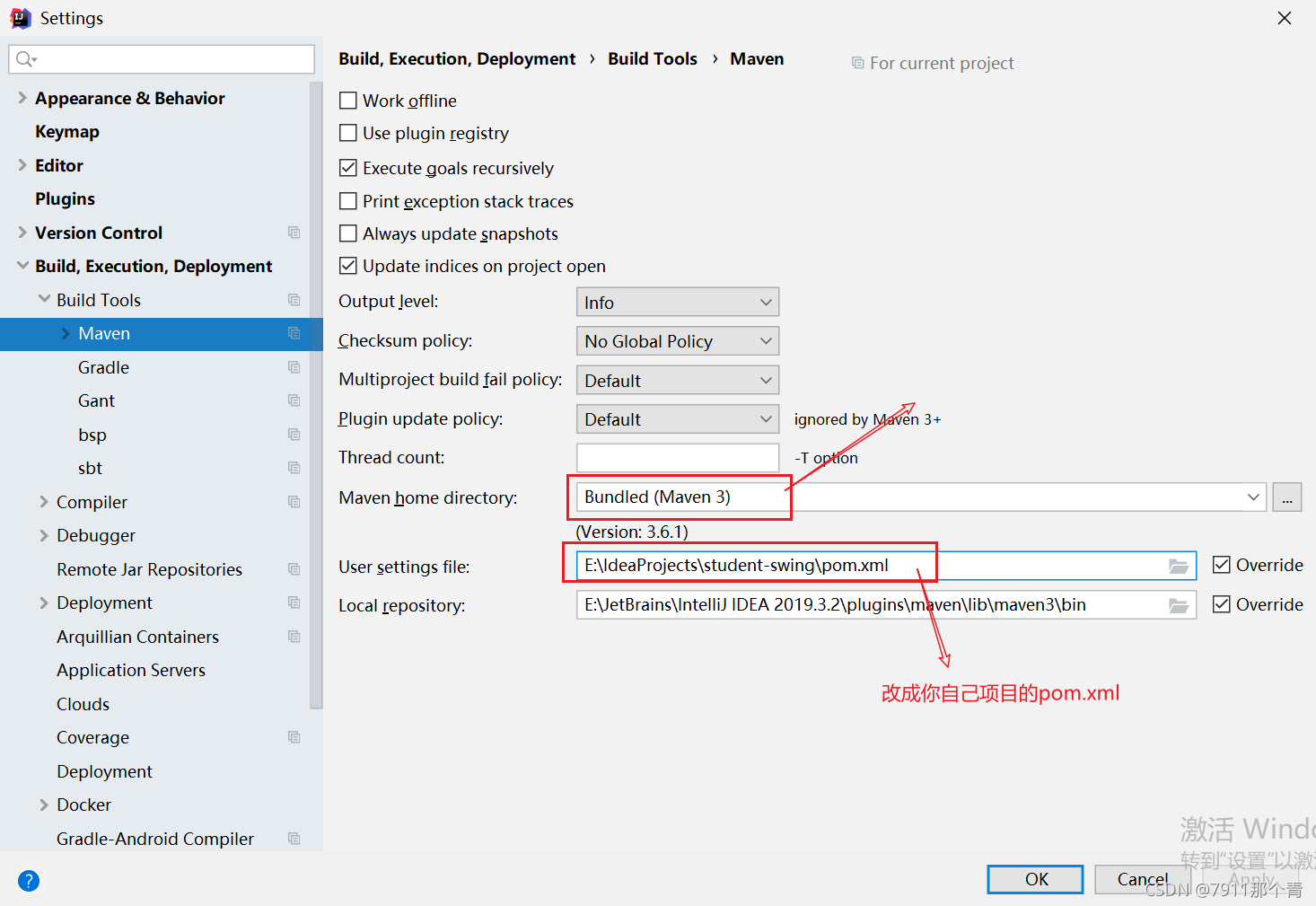Image resolution: width=1316 pixels, height=906 pixels.
Task: Click Build, Execution, Deployment breadcrumb
Action: click(457, 58)
